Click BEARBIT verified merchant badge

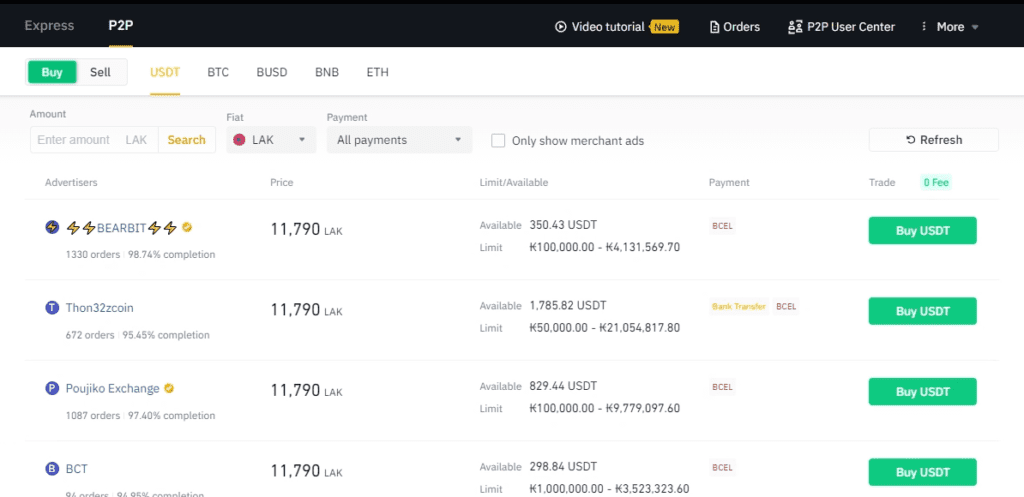click(x=187, y=227)
